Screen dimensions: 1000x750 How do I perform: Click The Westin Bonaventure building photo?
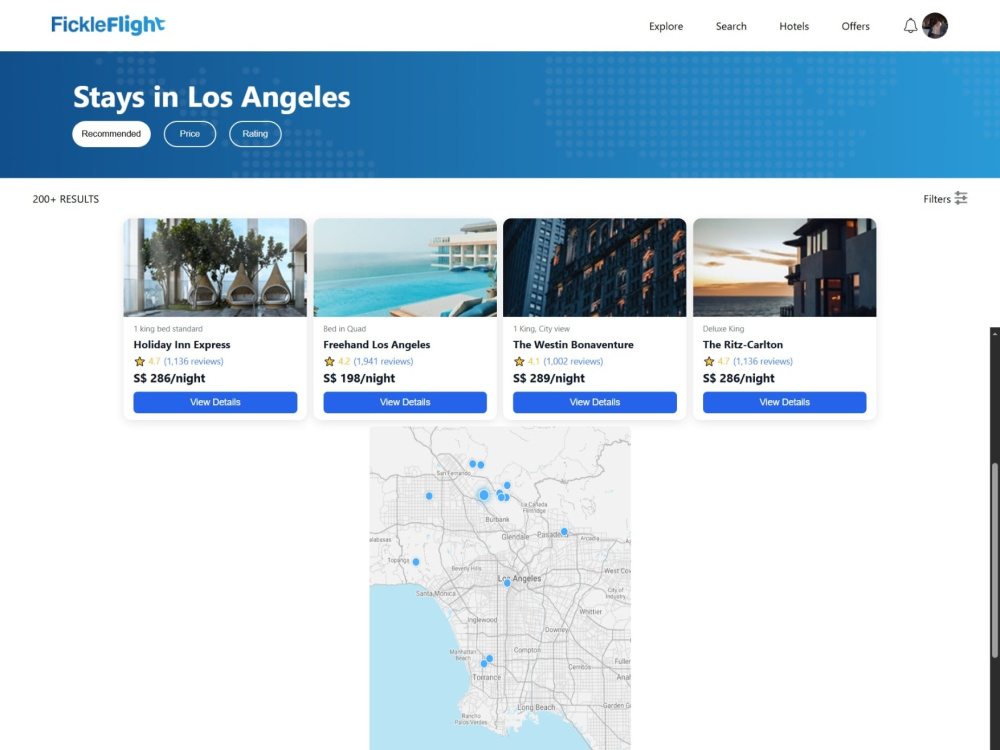pyautogui.click(x=594, y=267)
